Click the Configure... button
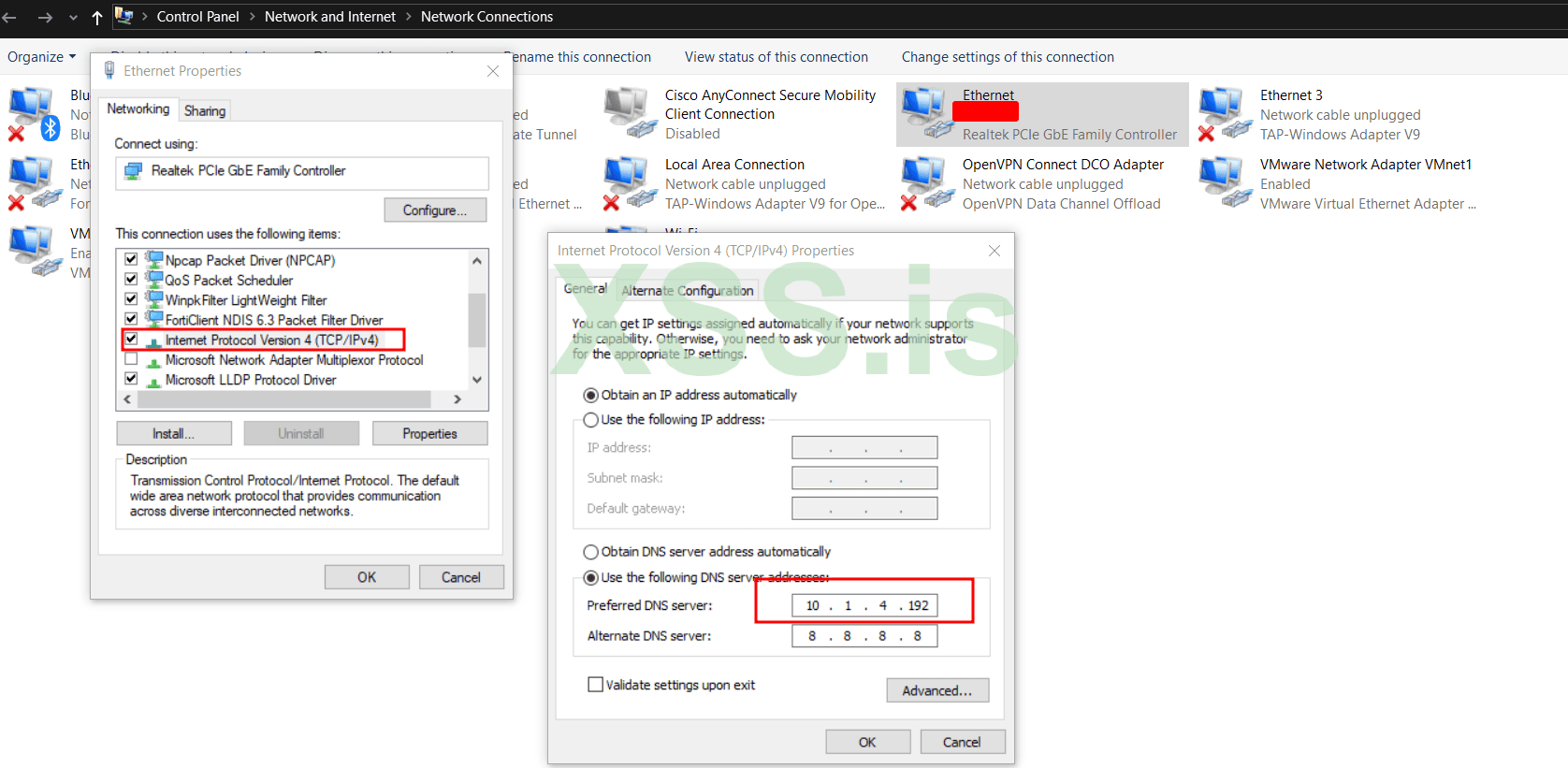The width and height of the screenshot is (1568, 768). tap(435, 210)
